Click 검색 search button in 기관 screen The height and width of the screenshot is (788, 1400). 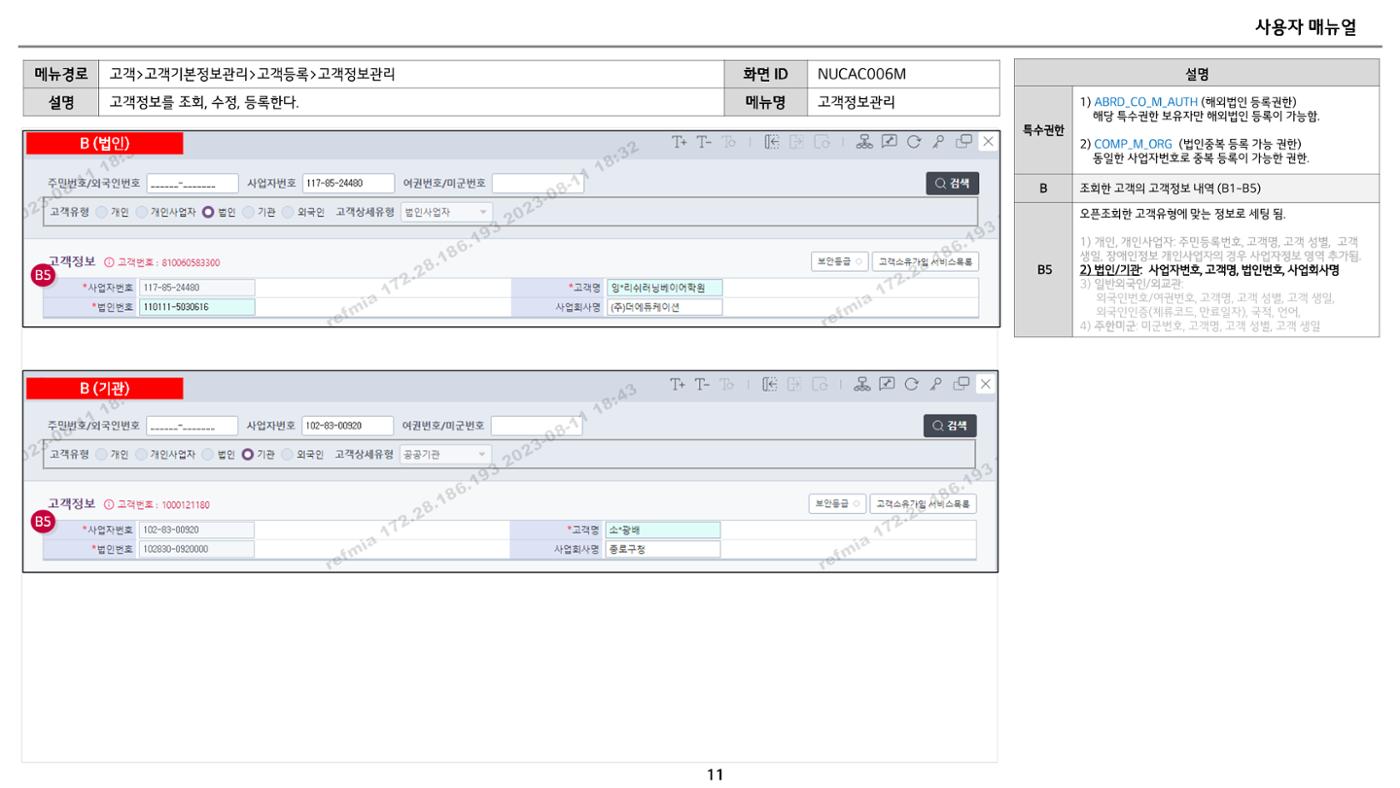pyautogui.click(x=950, y=425)
